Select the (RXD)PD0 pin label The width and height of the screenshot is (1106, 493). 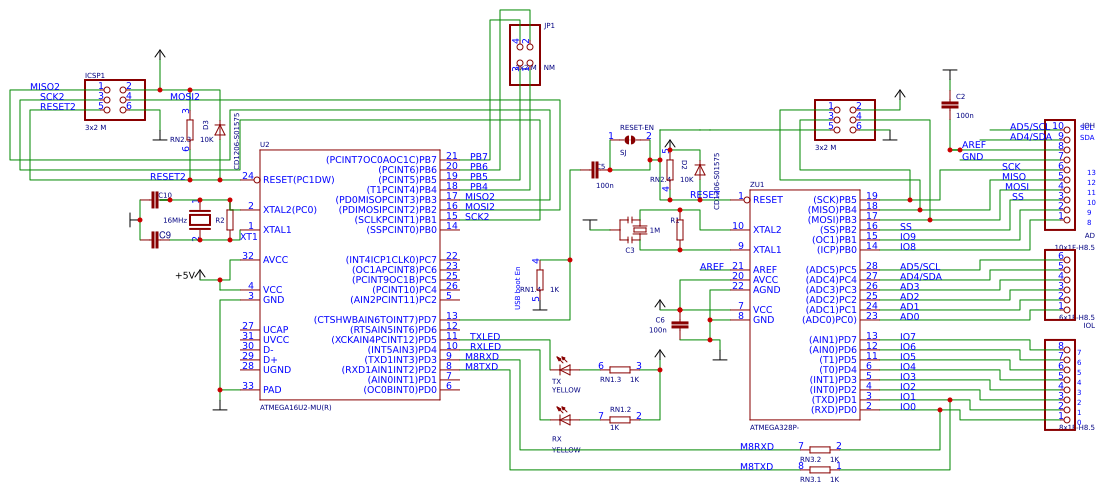pos(832,409)
